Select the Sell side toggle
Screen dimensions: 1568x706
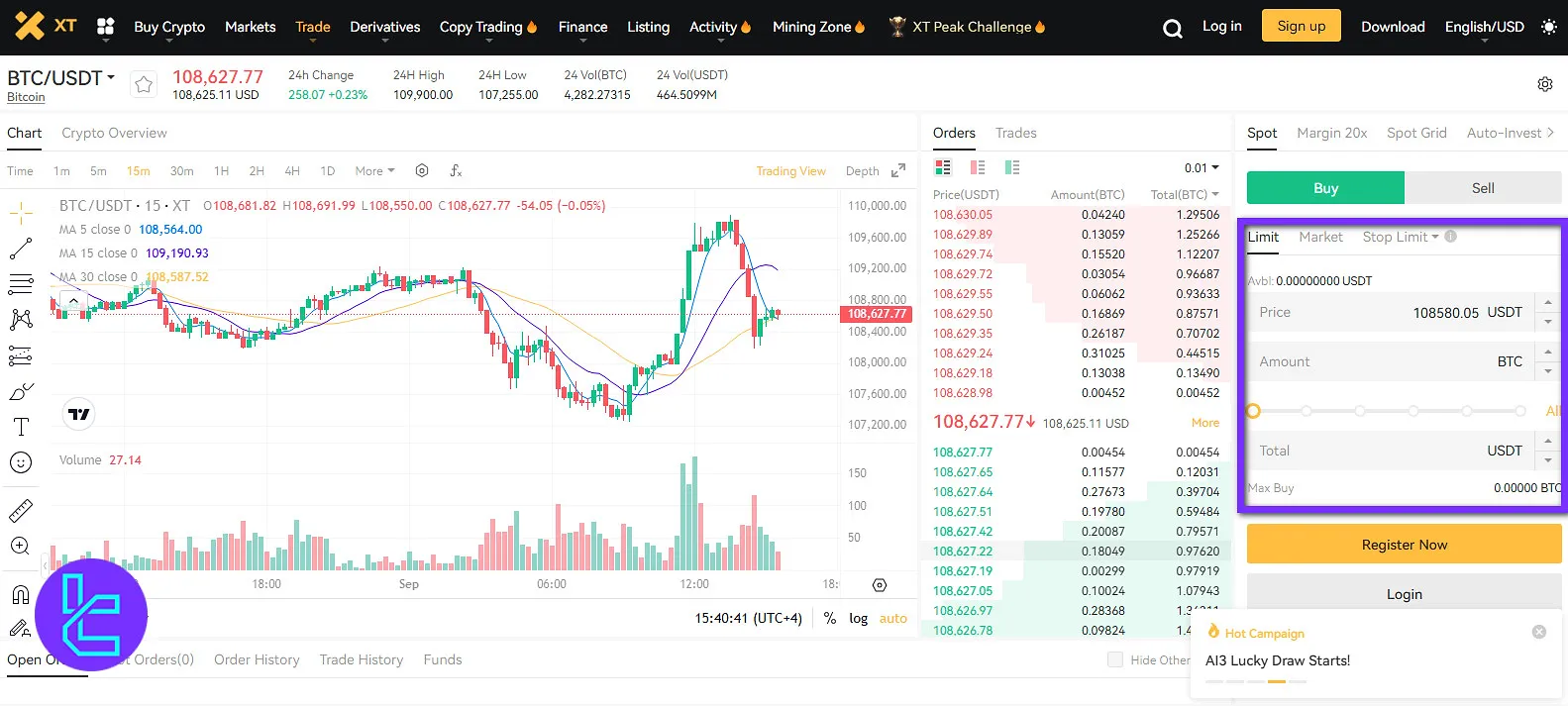coord(1483,188)
